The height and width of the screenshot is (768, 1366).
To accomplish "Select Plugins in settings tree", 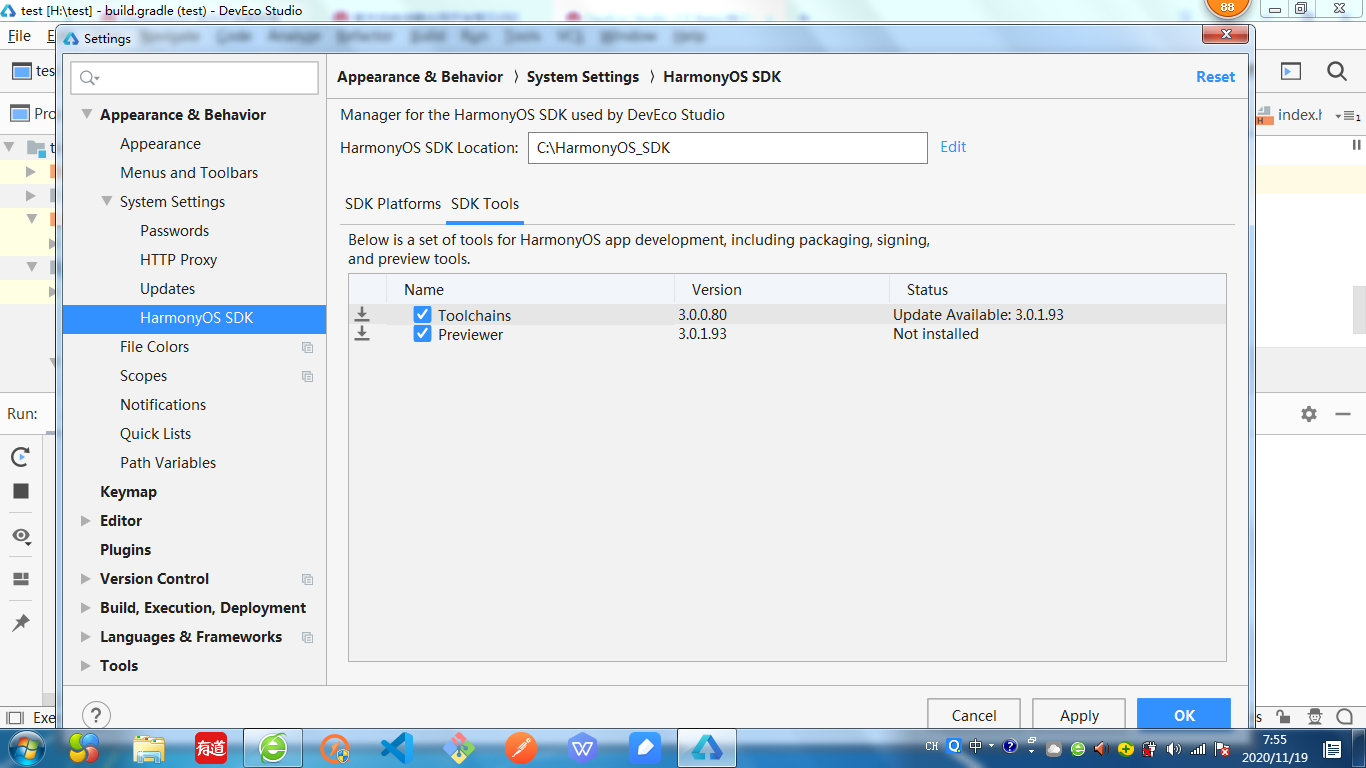I will click(x=125, y=550).
